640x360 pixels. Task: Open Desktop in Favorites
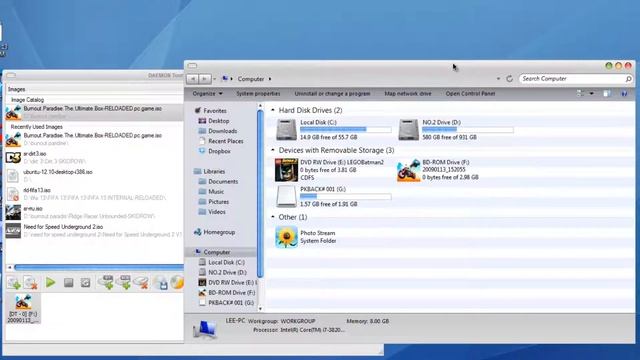pyautogui.click(x=218, y=121)
